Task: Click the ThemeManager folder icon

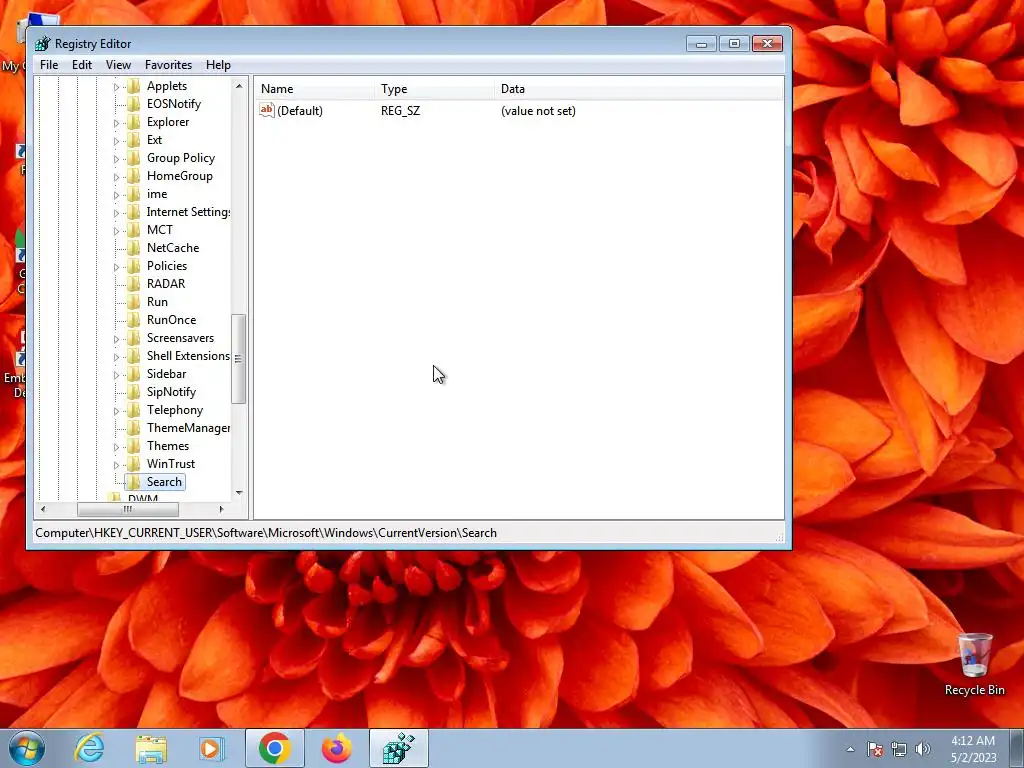Action: pyautogui.click(x=133, y=428)
